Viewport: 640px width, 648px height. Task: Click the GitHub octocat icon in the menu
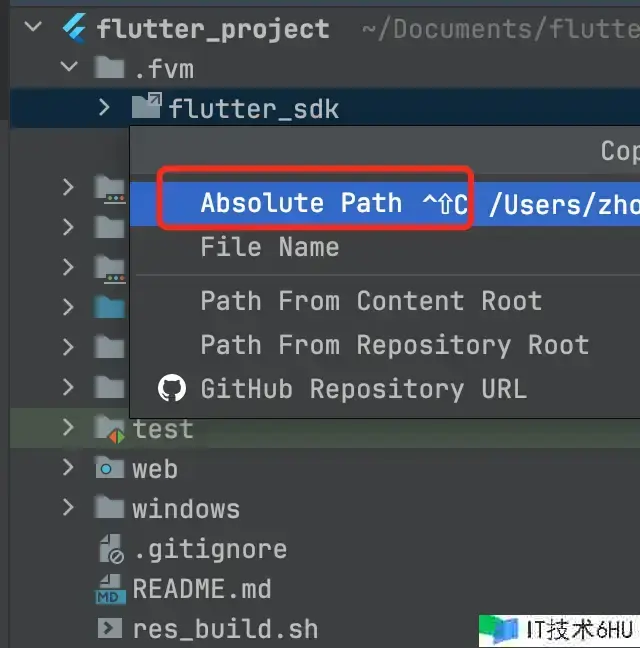click(172, 388)
